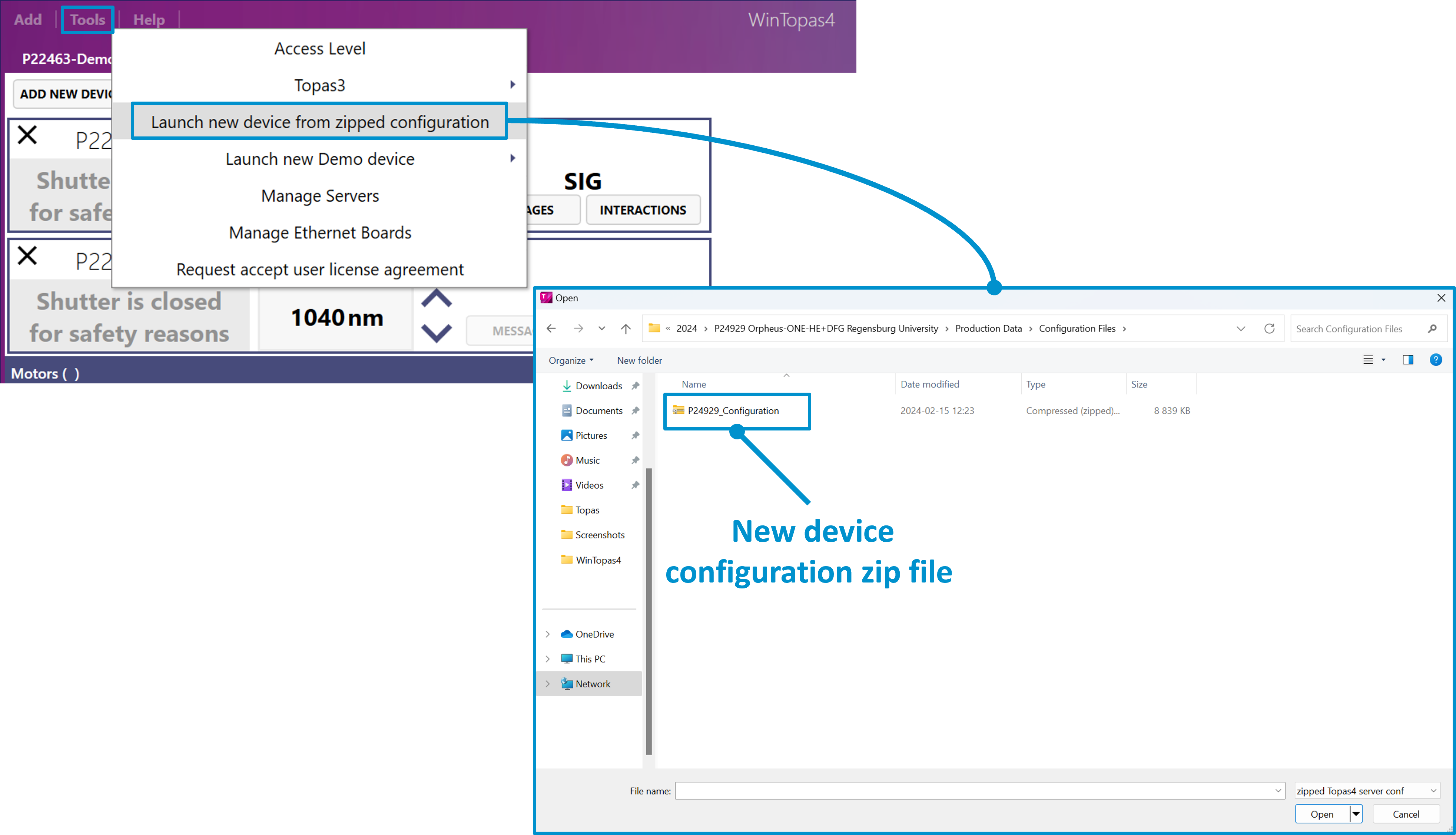Close the first P22 device with X

click(27, 135)
